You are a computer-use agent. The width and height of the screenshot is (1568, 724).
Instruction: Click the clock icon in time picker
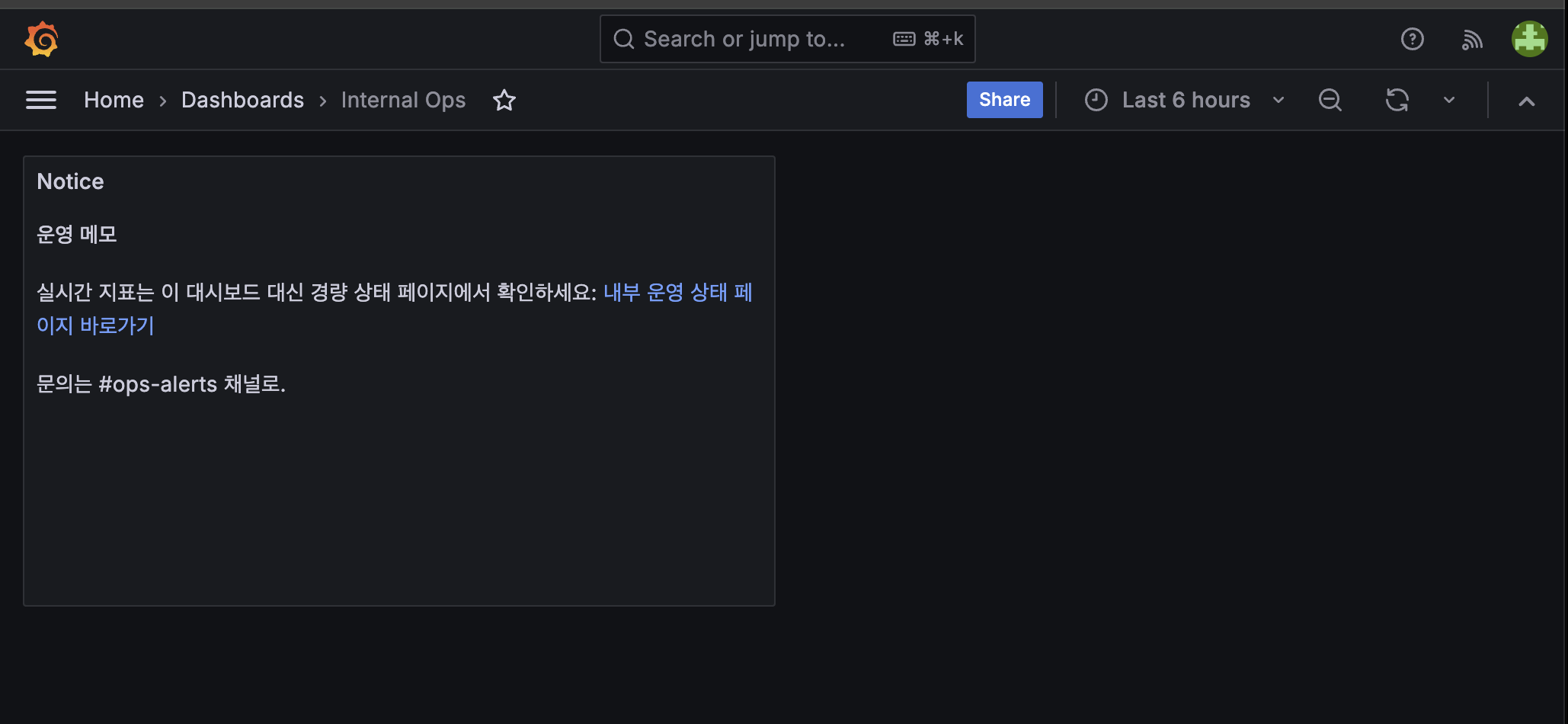(x=1096, y=100)
